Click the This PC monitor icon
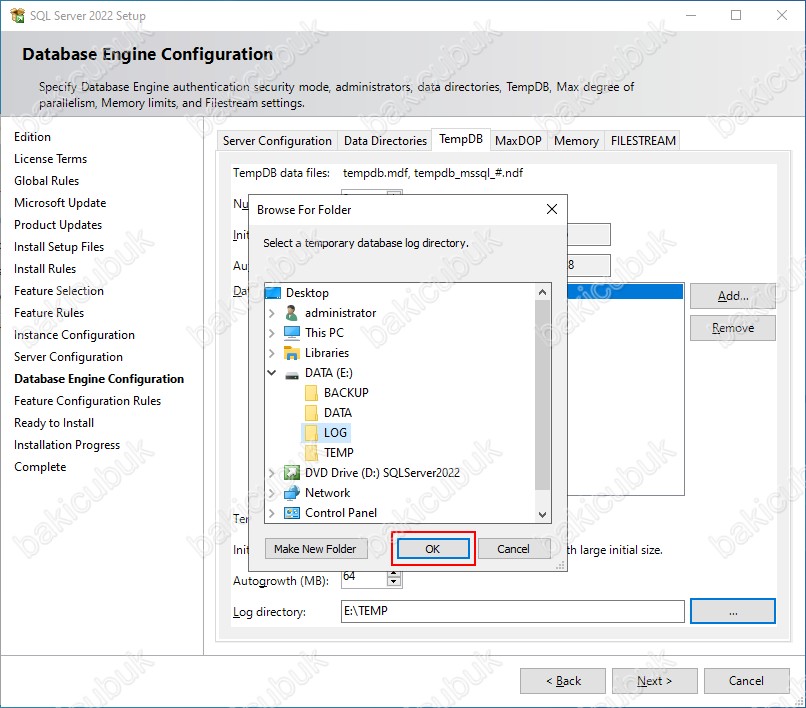The width and height of the screenshot is (806, 708). tap(292, 333)
